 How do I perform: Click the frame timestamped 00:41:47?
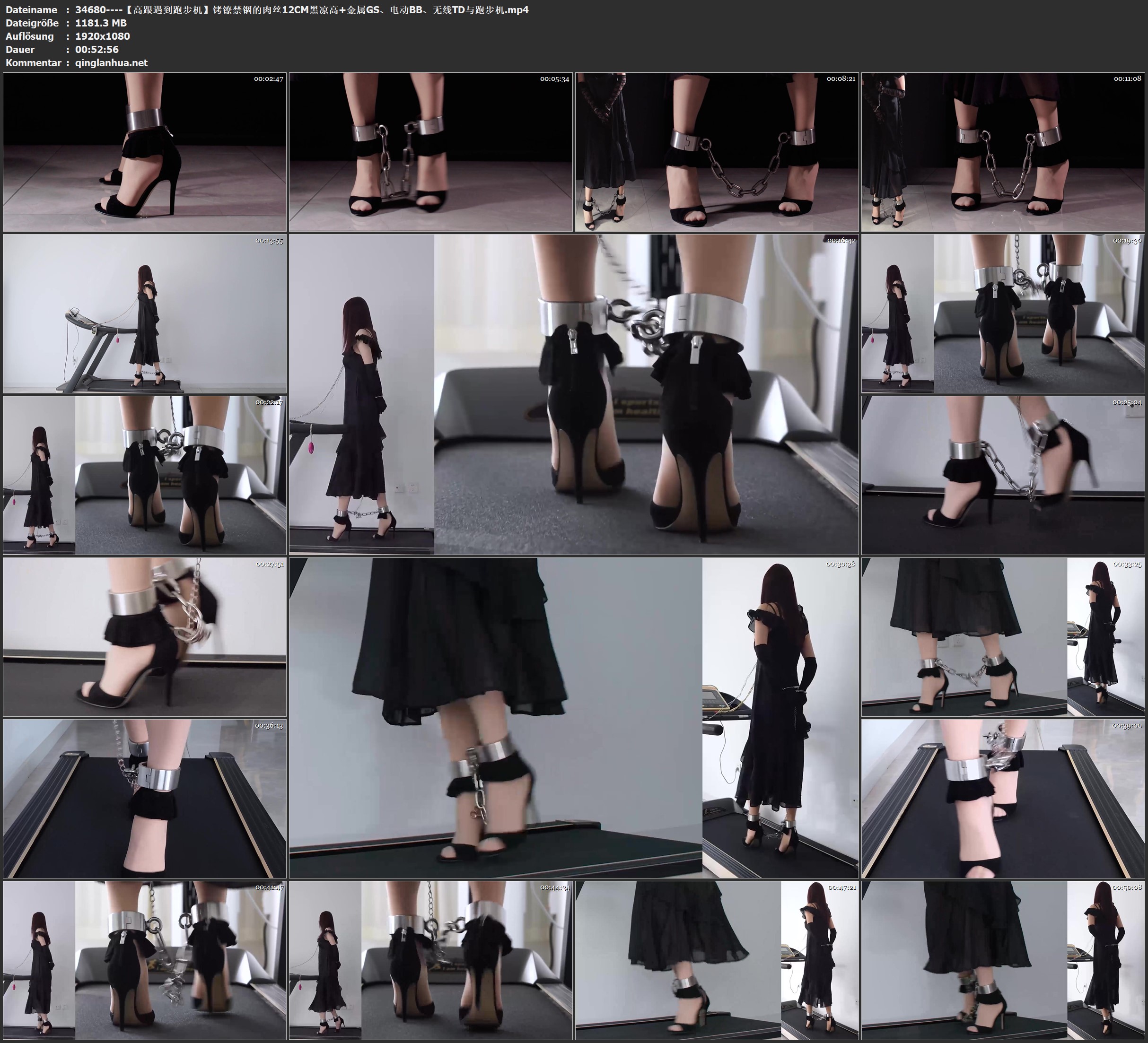[145, 960]
